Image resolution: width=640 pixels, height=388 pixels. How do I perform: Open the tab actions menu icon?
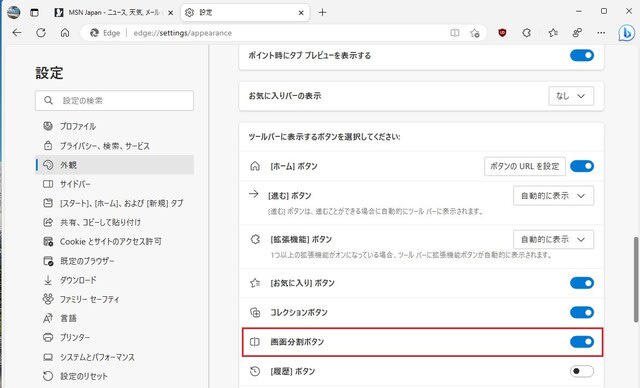point(35,13)
